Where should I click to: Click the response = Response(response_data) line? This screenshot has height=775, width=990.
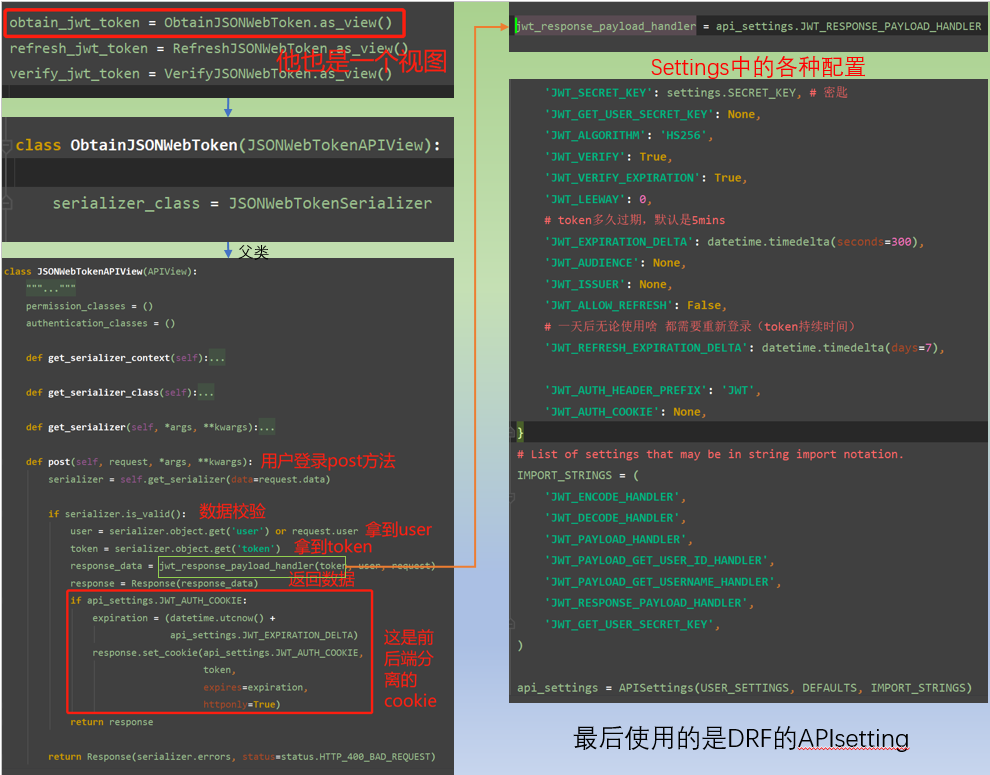pos(164,584)
